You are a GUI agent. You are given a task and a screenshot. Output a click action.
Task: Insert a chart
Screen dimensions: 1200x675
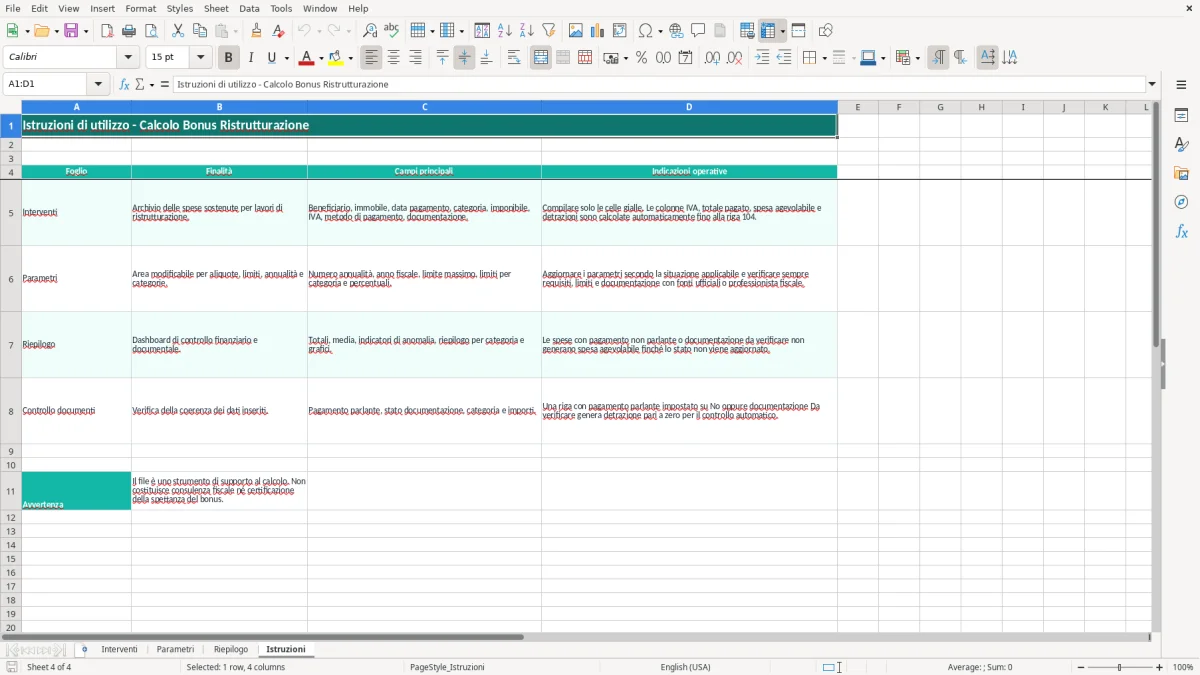point(598,31)
